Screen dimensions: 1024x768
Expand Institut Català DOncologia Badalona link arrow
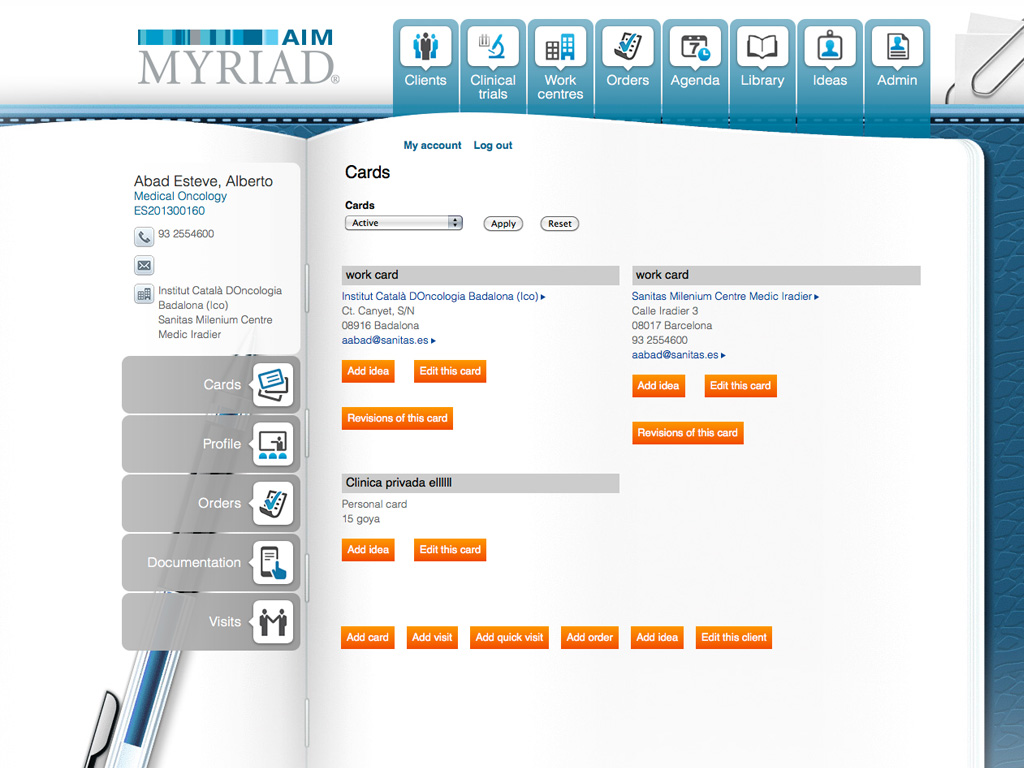(x=543, y=297)
